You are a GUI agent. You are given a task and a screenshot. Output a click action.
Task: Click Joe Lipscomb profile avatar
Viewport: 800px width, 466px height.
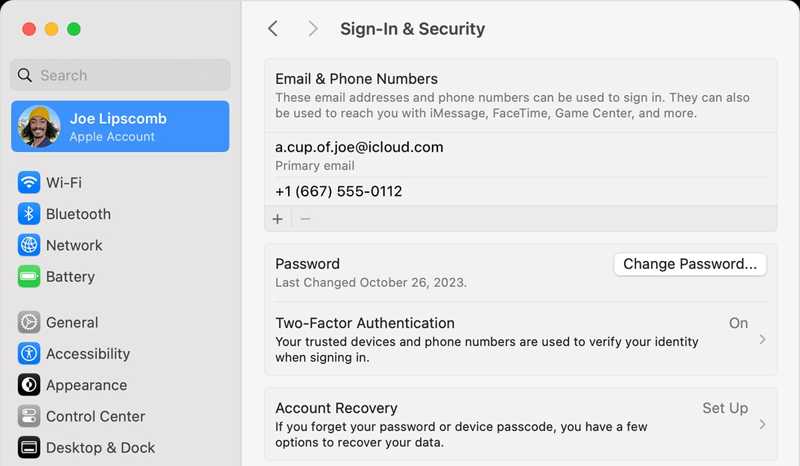pyautogui.click(x=39, y=126)
